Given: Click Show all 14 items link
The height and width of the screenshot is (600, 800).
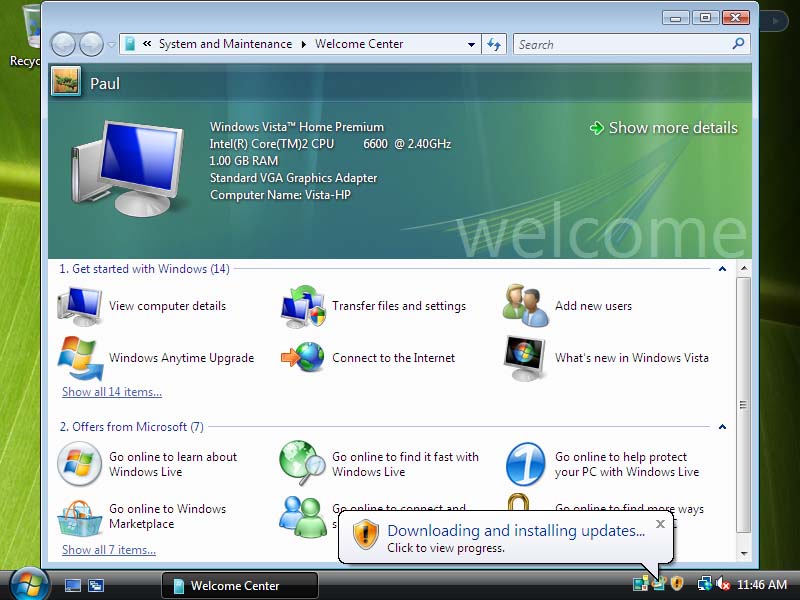Looking at the screenshot, I should [x=112, y=392].
